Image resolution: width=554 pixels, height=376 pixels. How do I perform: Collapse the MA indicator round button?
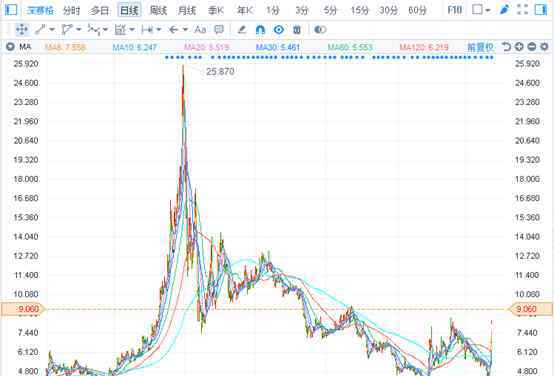click(x=11, y=46)
